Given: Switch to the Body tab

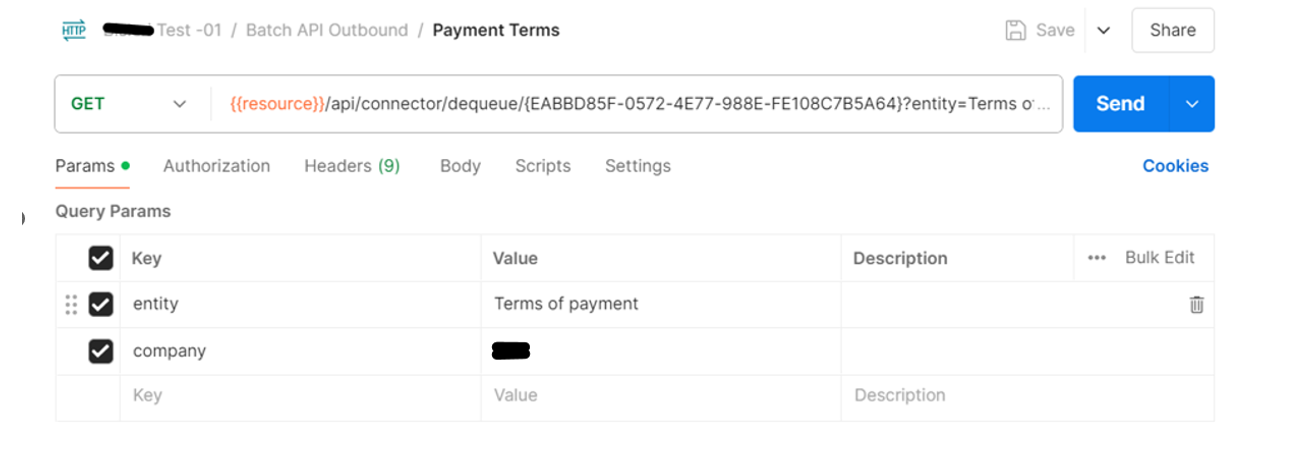Looking at the screenshot, I should pos(460,166).
